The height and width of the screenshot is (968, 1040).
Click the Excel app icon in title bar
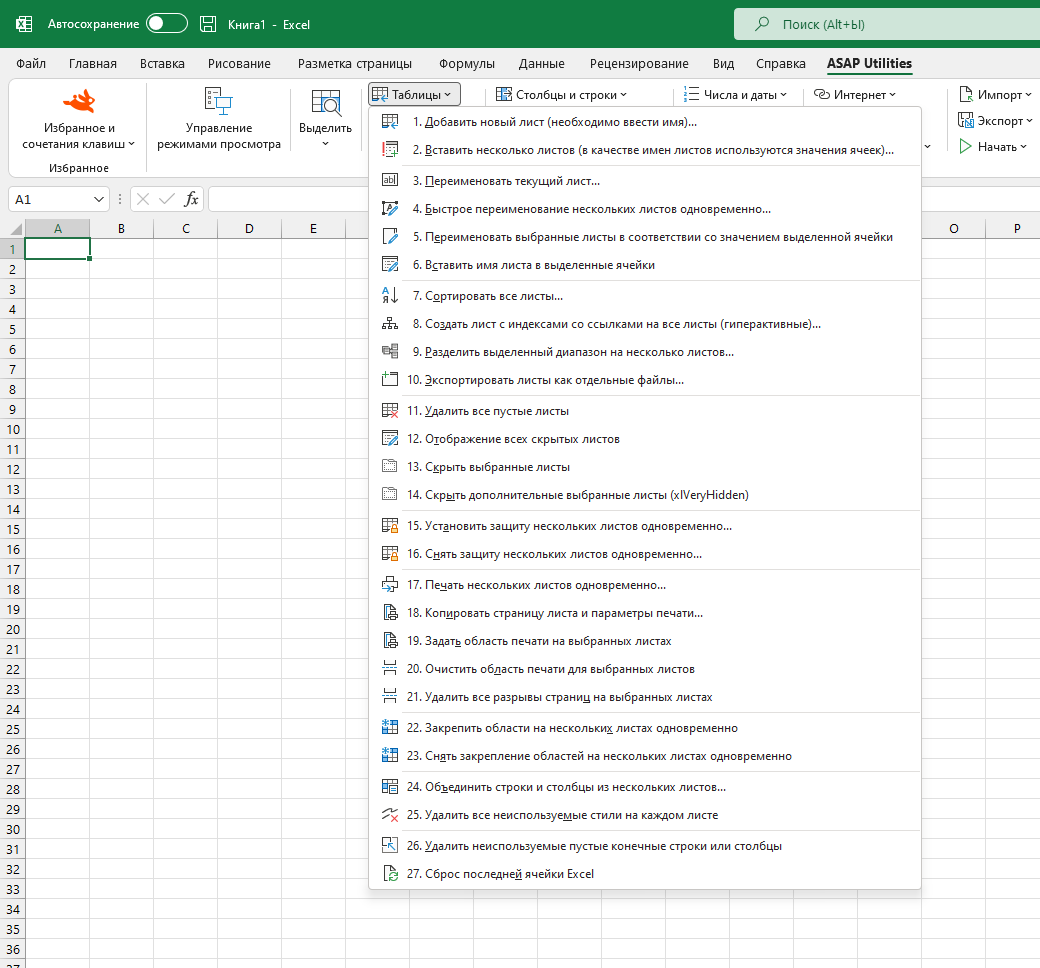pos(24,25)
